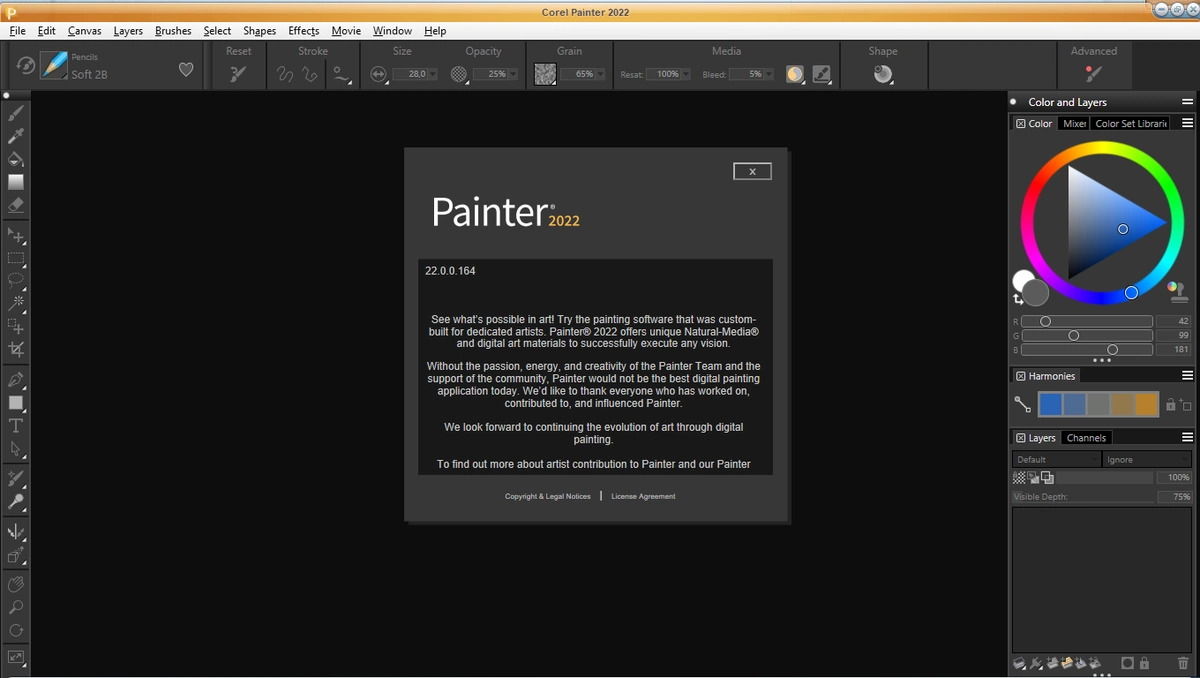This screenshot has height=678, width=1200.
Task: Select the Layer Adjuster tool
Action: coord(16,235)
